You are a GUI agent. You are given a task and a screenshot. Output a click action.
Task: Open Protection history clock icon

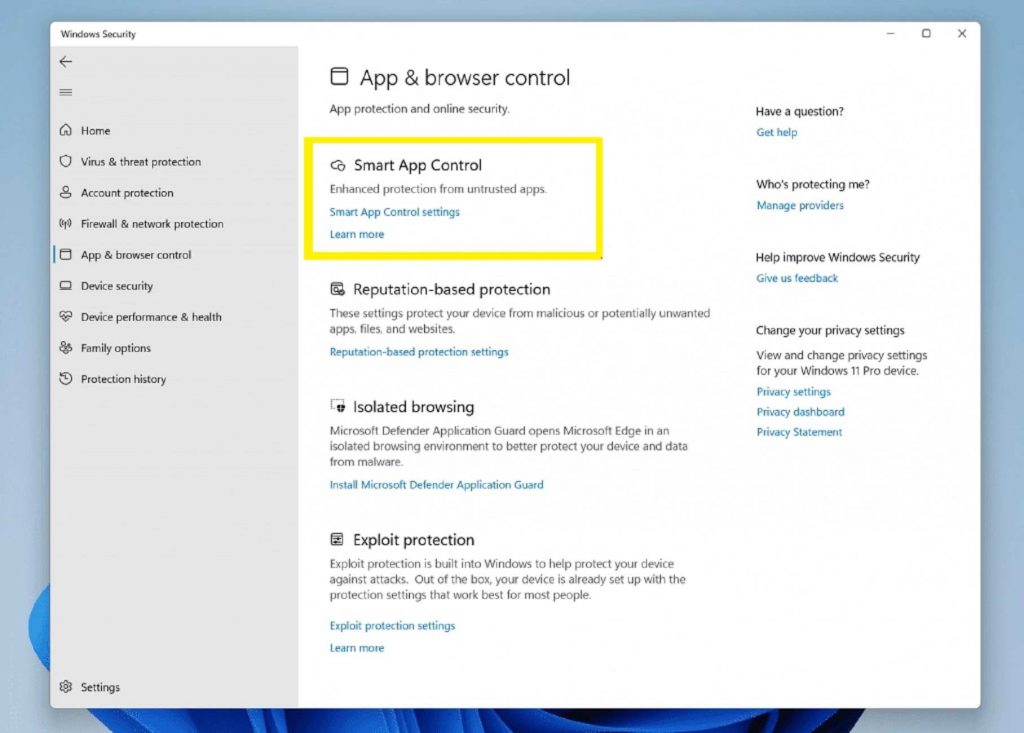(66, 379)
